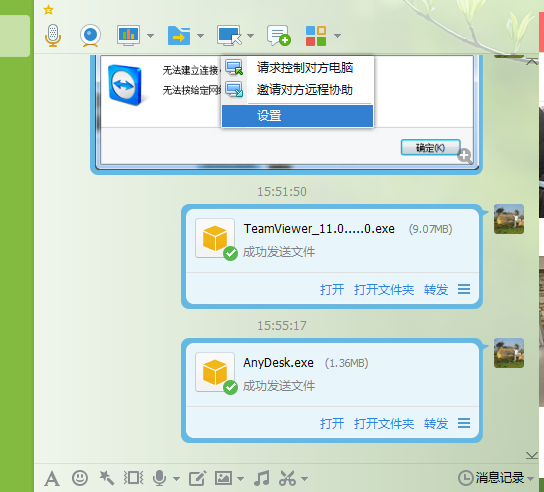The width and height of the screenshot is (544, 492).
Task: Choose 设置 in the remote menu
Action: [x=297, y=116]
